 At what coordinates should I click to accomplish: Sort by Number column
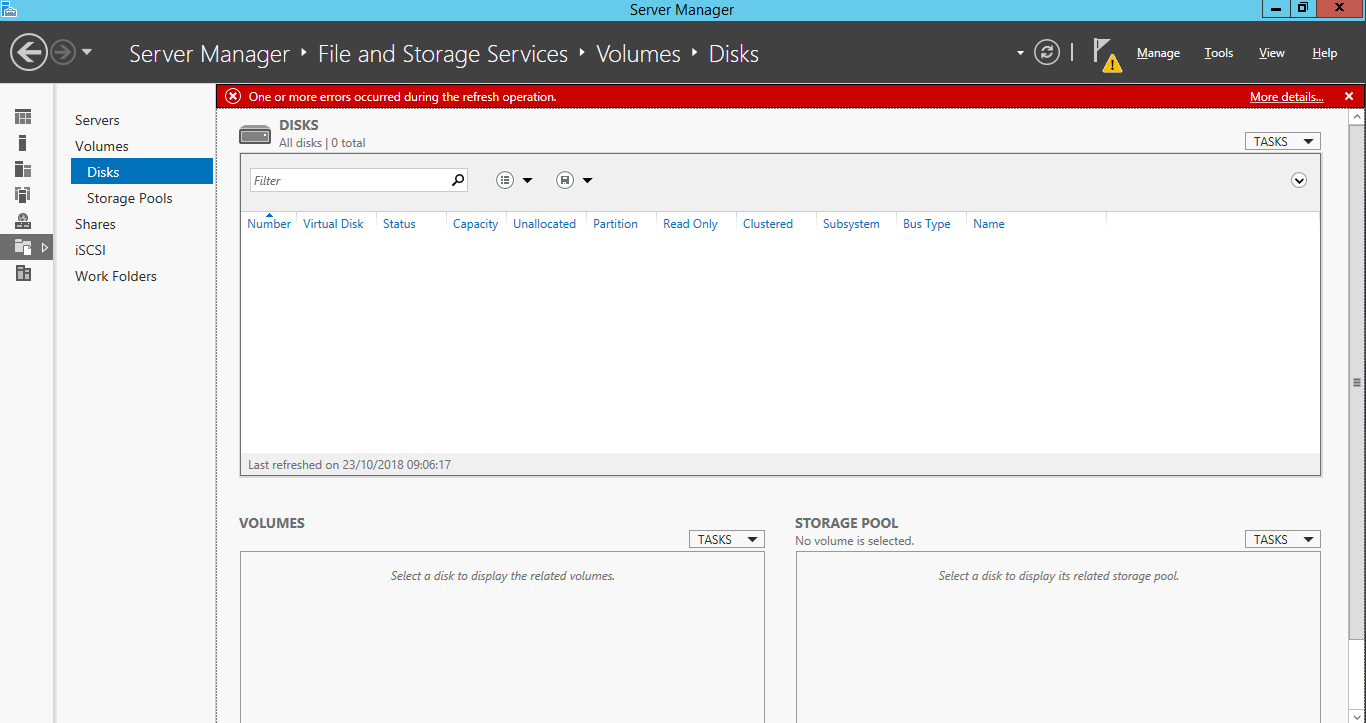(269, 224)
